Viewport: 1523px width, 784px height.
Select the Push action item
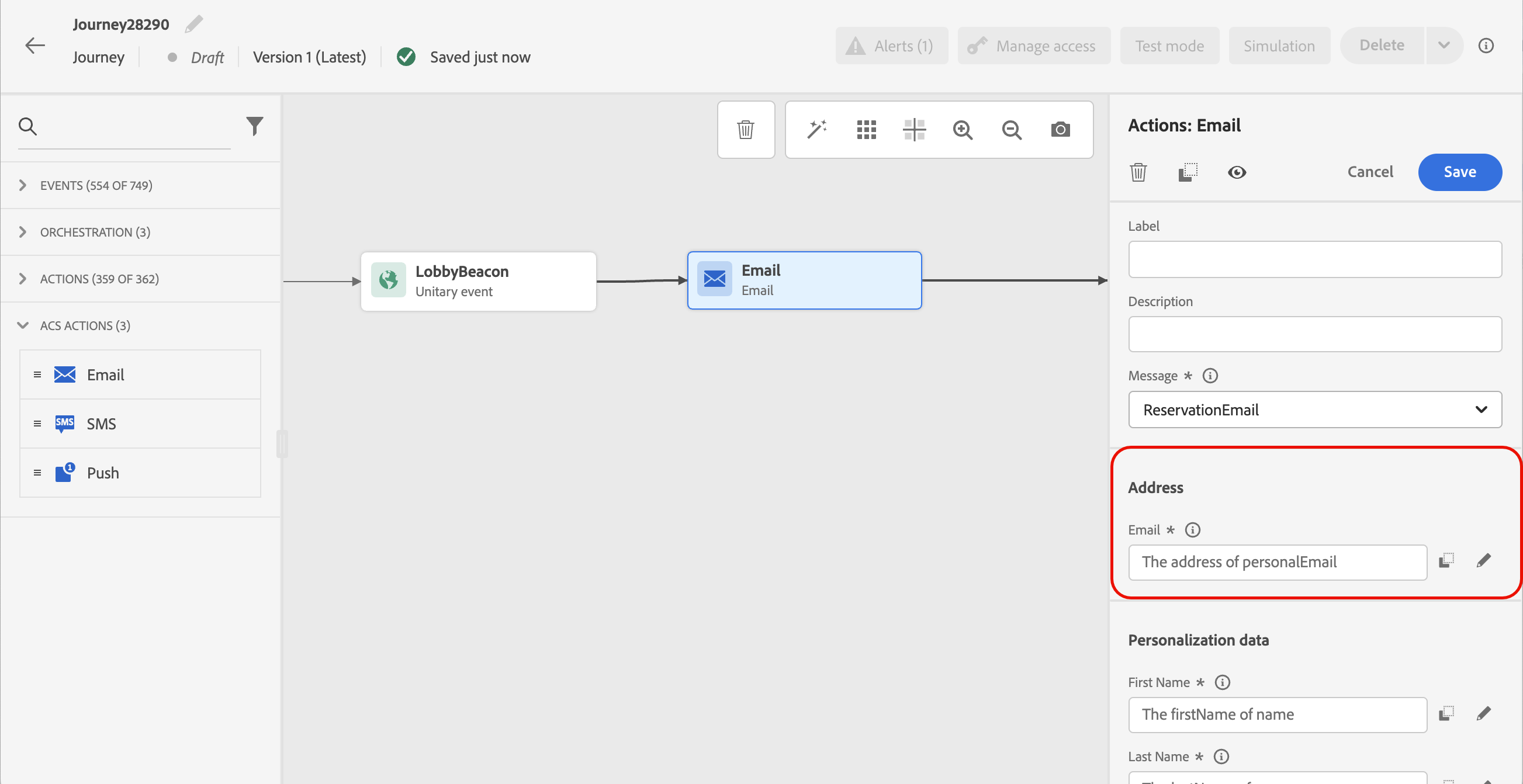point(103,473)
